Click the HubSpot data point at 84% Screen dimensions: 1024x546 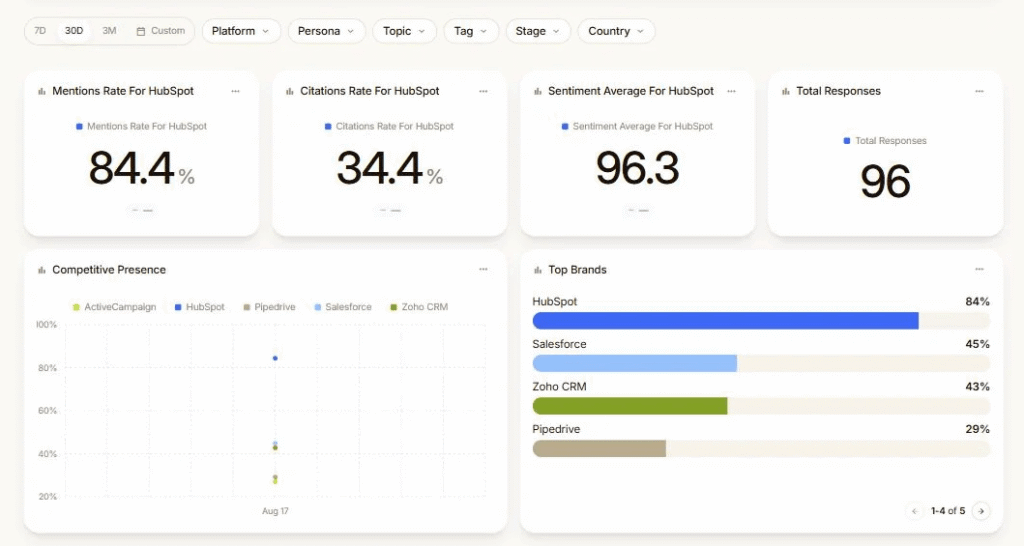coord(275,358)
